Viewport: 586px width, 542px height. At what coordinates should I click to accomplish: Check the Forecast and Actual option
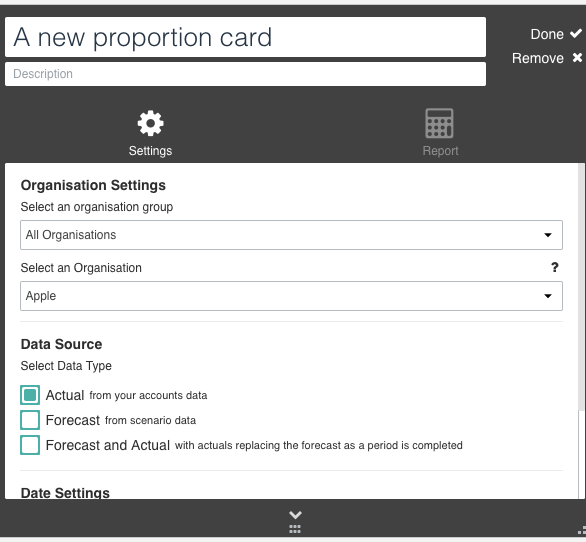(30, 445)
